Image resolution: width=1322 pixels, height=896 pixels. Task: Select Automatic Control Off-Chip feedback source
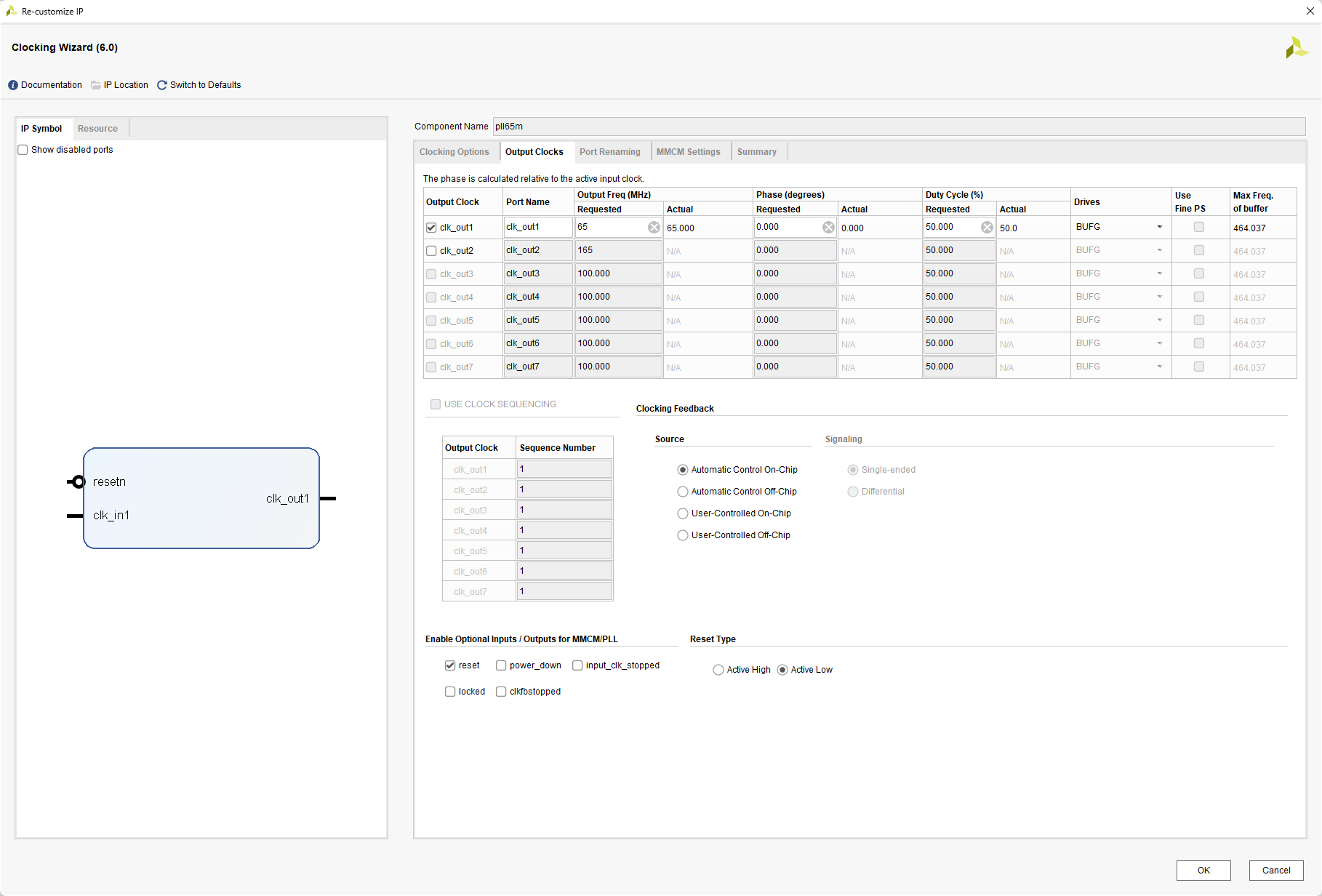(x=683, y=492)
